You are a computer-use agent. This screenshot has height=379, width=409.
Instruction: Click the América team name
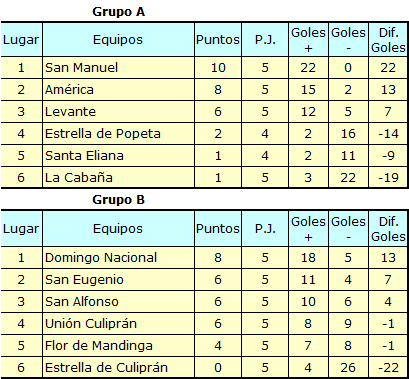(x=69, y=90)
